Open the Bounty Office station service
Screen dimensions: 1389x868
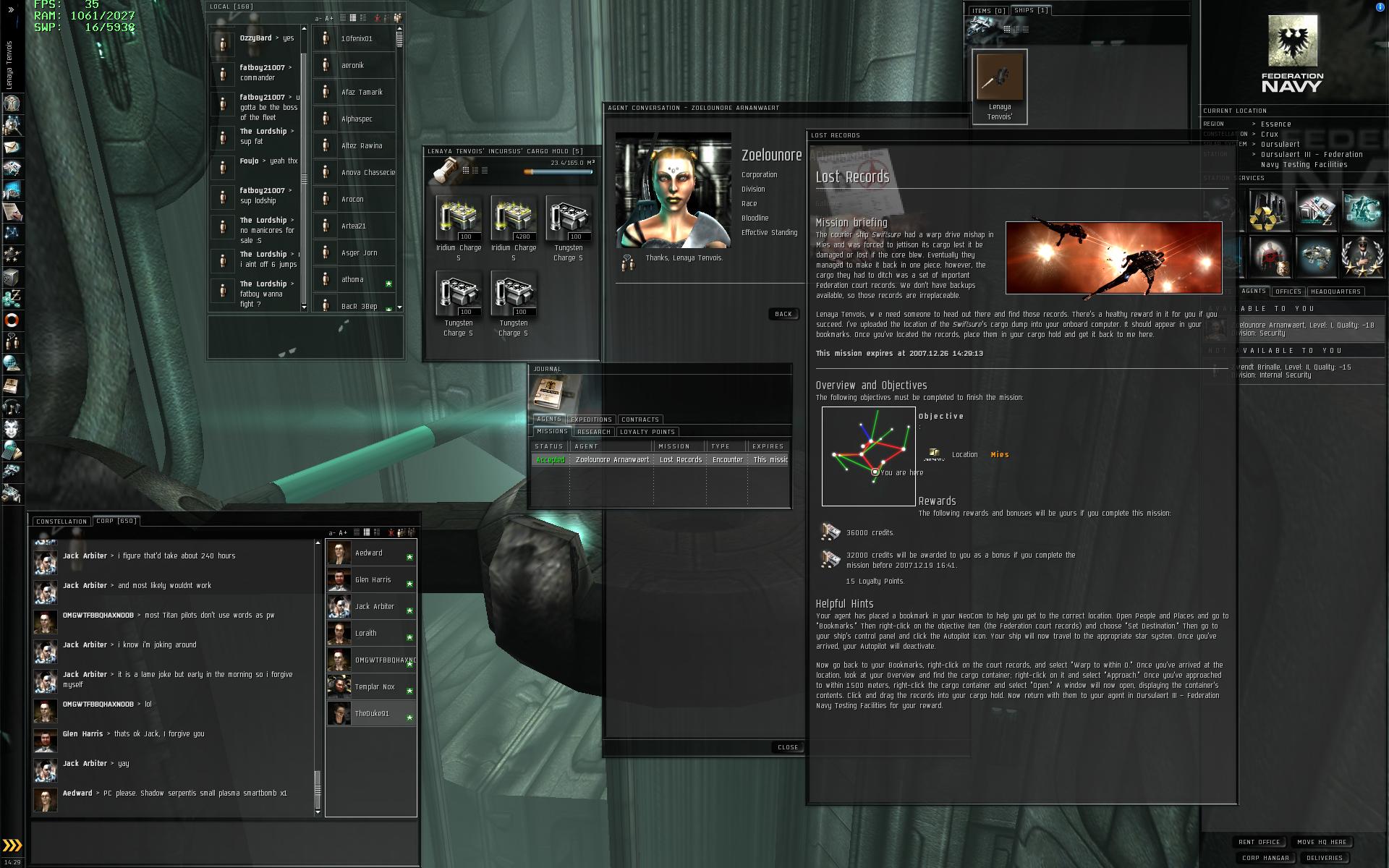point(1270,257)
